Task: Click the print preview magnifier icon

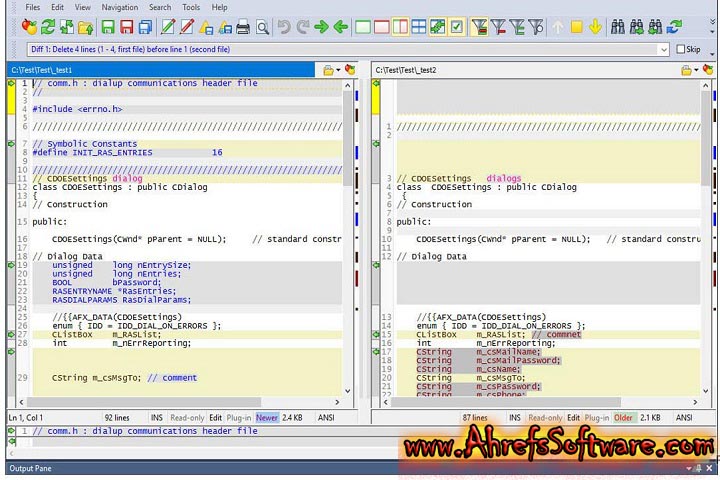Action: point(262,27)
